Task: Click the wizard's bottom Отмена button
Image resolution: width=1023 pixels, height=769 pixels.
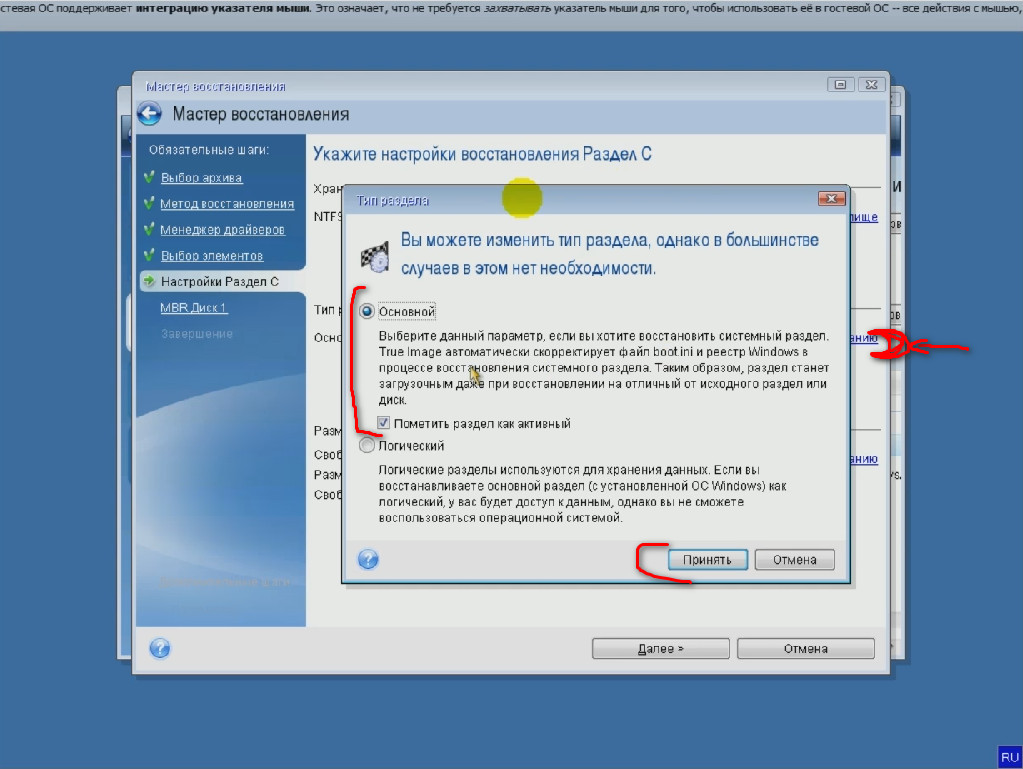Action: (805, 648)
